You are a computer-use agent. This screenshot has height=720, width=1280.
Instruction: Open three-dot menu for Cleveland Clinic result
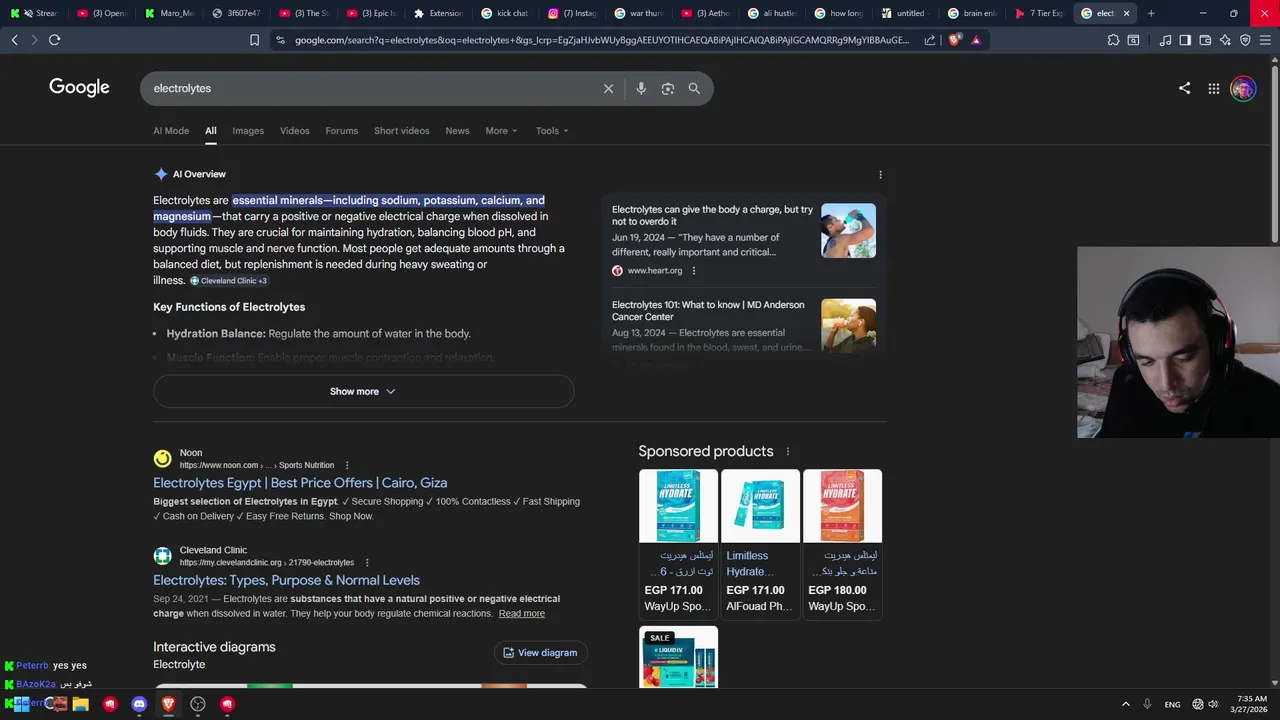[367, 562]
